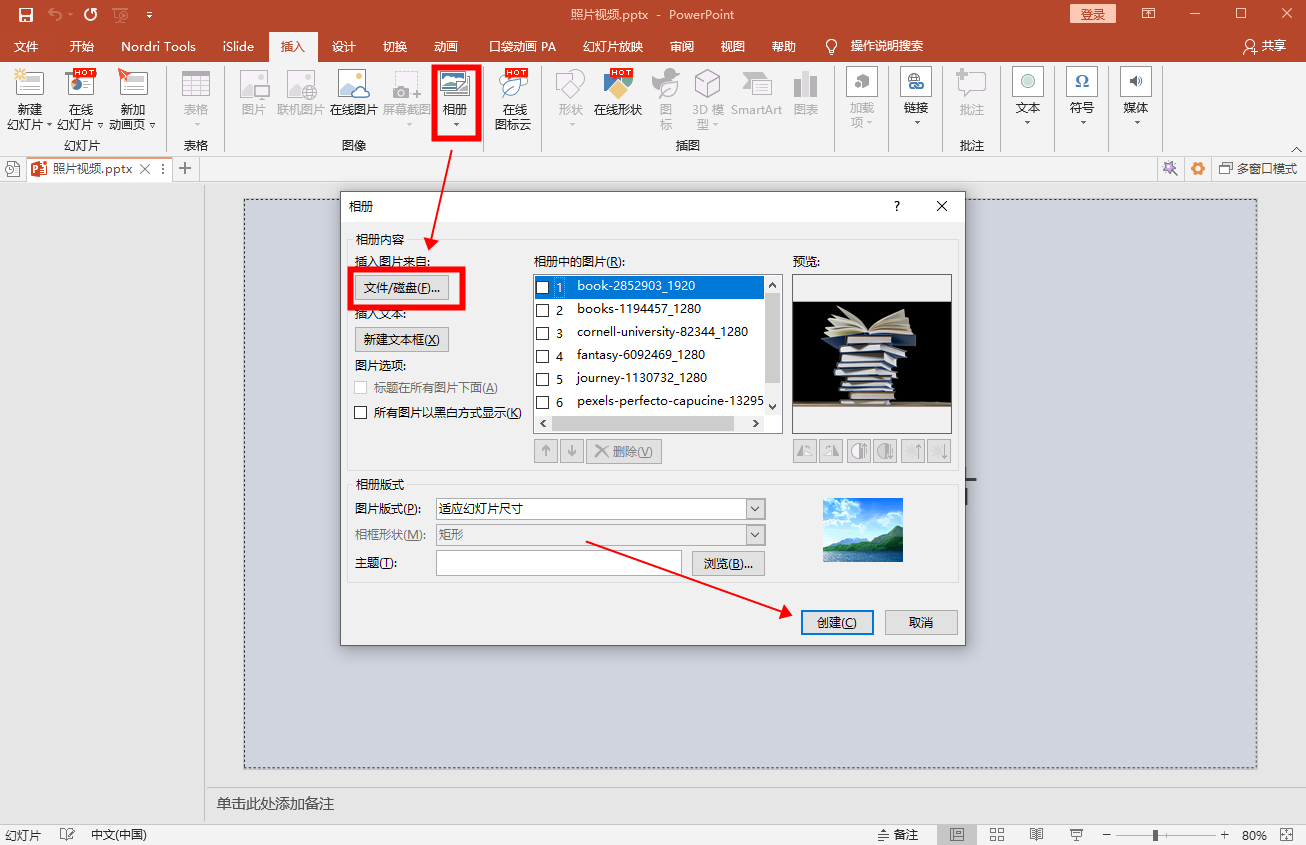Switch to slide sorter view icon
Image resolution: width=1306 pixels, height=845 pixels.
997,835
